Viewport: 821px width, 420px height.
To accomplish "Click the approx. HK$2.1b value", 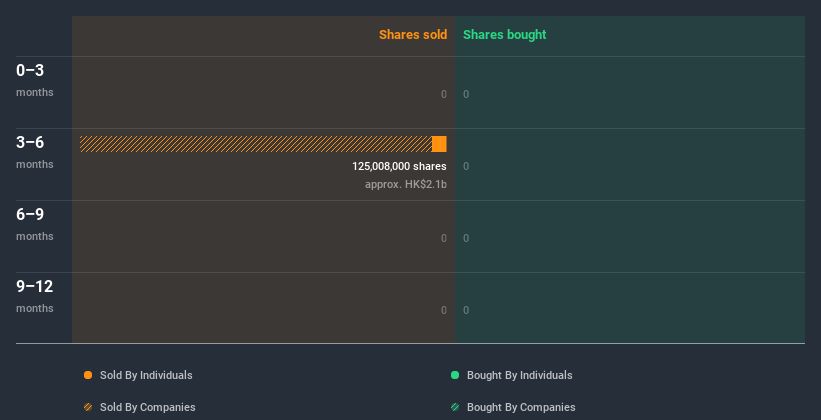I will pyautogui.click(x=406, y=184).
